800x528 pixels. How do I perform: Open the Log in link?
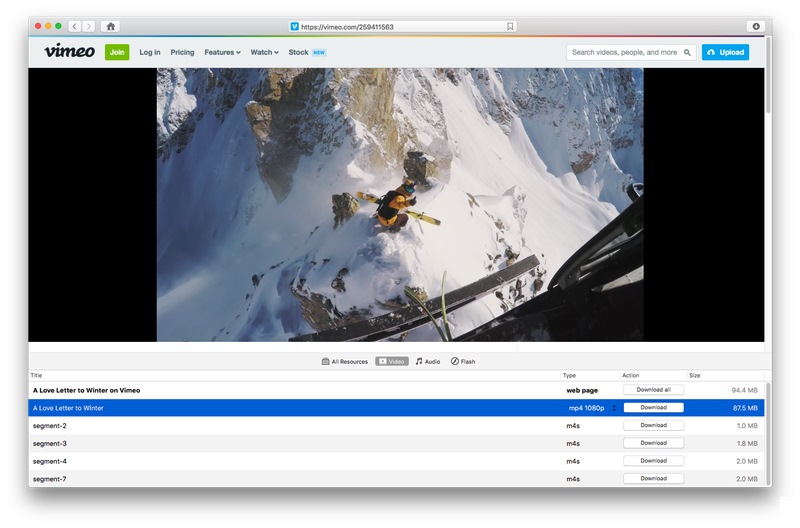(149, 52)
